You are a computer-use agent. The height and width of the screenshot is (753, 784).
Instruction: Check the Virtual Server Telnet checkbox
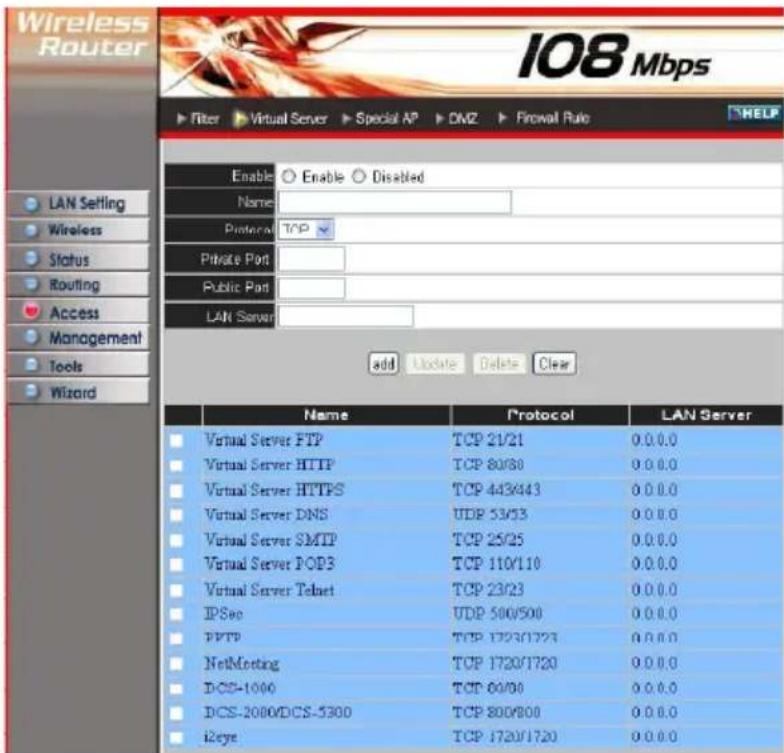click(x=176, y=590)
